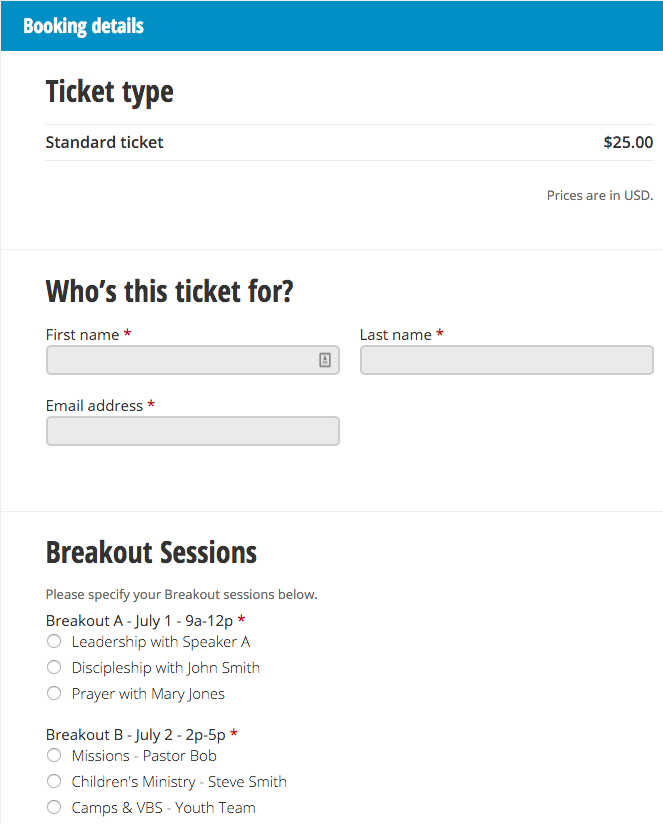Click the contact autofill icon in First name field

coord(324,359)
